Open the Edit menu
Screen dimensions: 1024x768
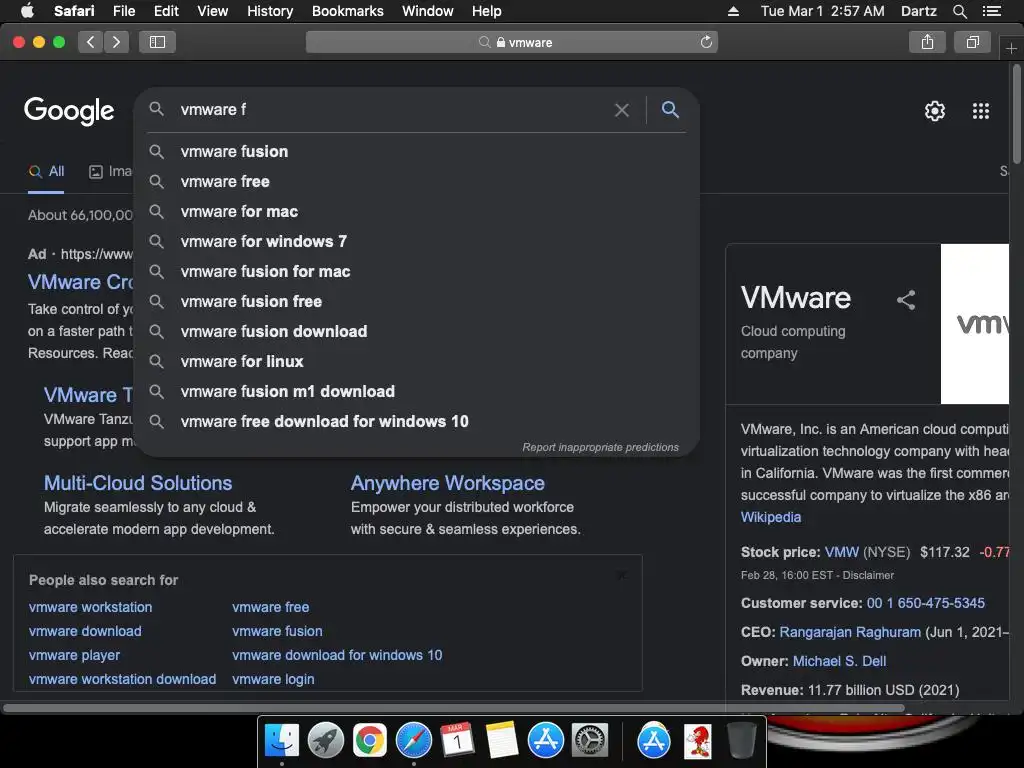click(166, 11)
